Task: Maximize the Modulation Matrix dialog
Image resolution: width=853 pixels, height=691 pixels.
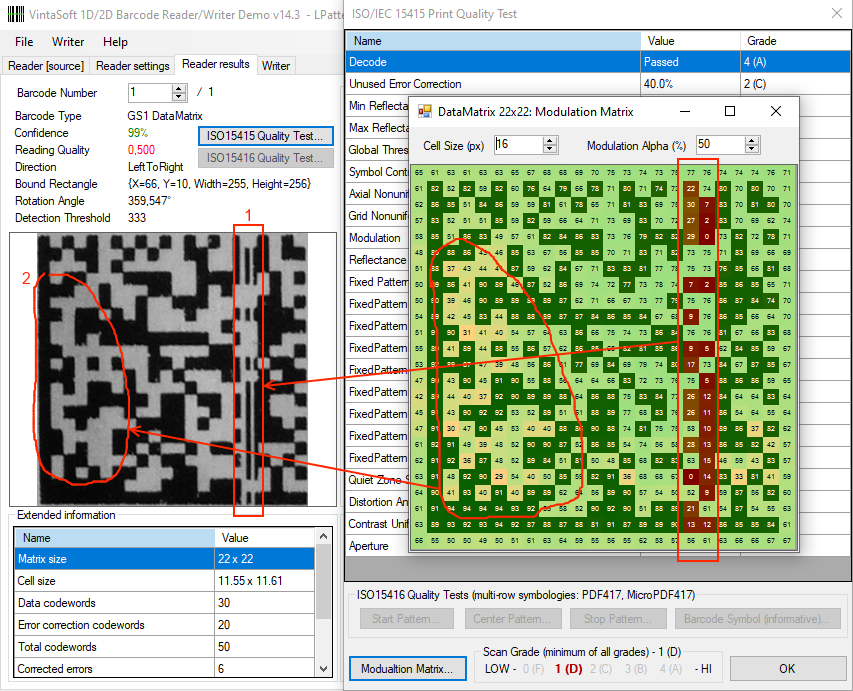Action: (x=729, y=112)
